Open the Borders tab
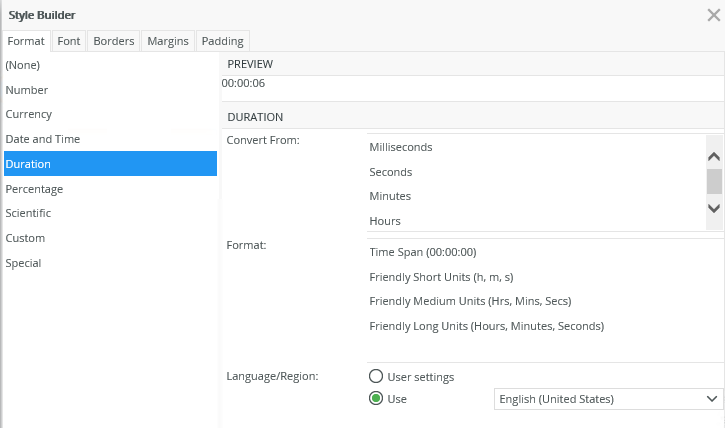Viewport: 725px width, 428px height. click(113, 41)
